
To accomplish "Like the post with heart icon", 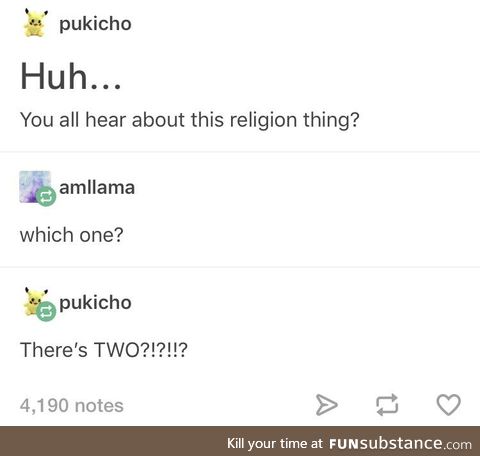I will click(449, 405).
